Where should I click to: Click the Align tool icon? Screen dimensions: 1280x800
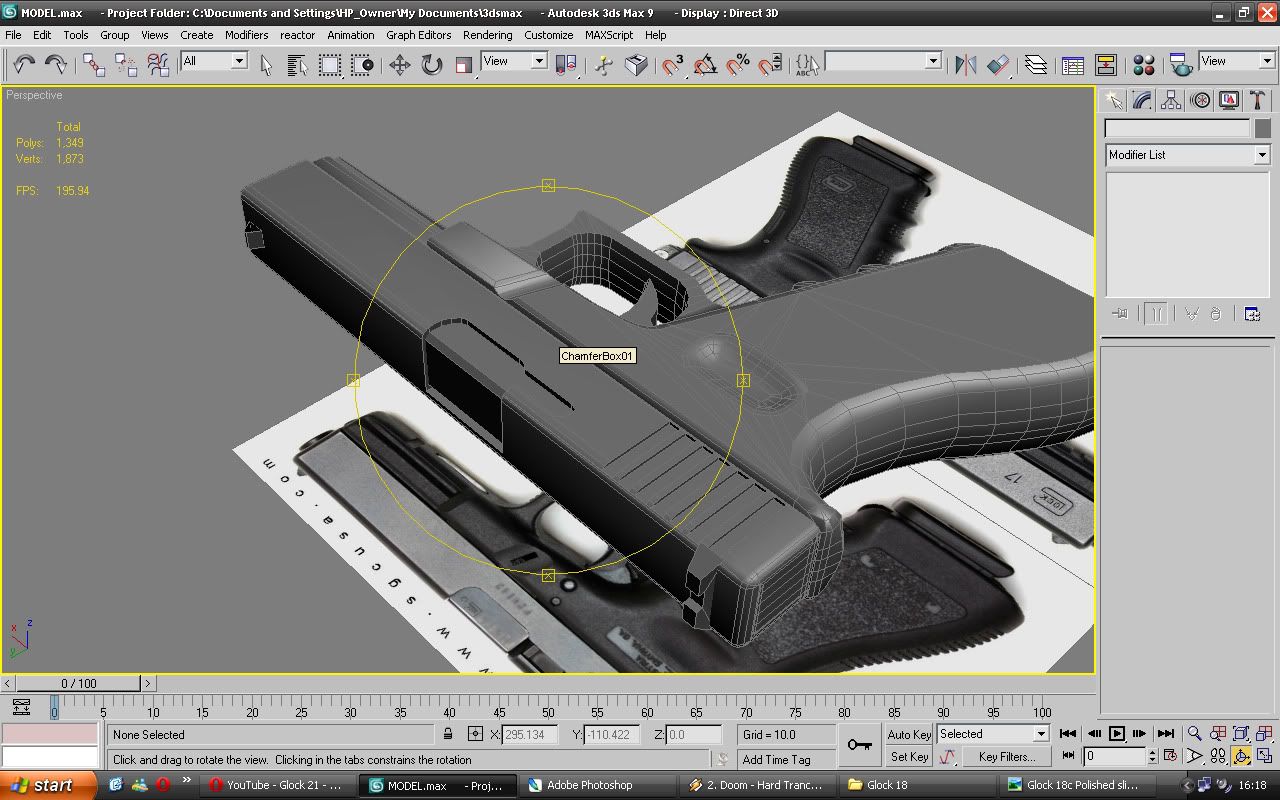(x=998, y=65)
